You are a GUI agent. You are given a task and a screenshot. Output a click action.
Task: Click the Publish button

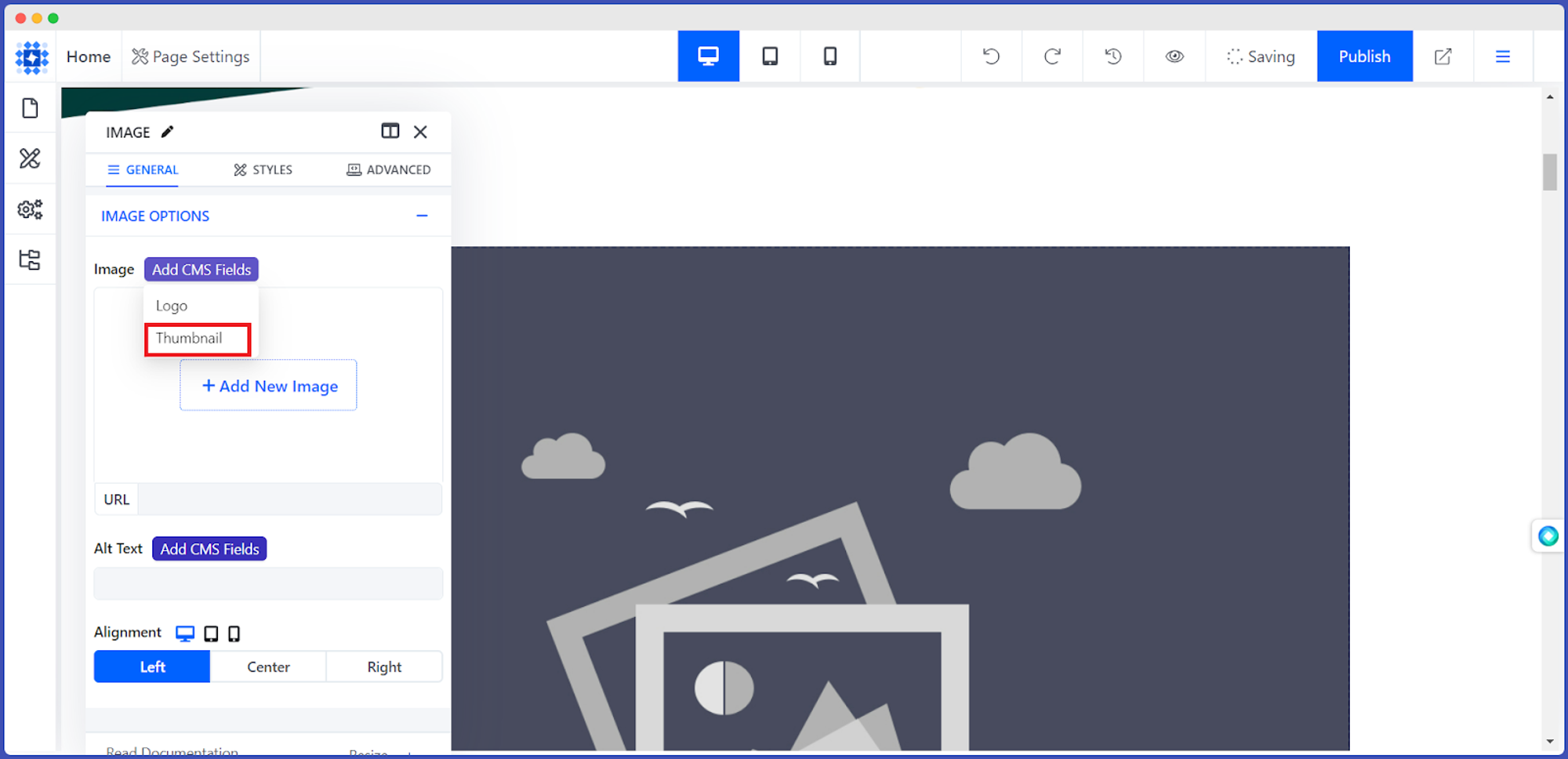pos(1365,56)
